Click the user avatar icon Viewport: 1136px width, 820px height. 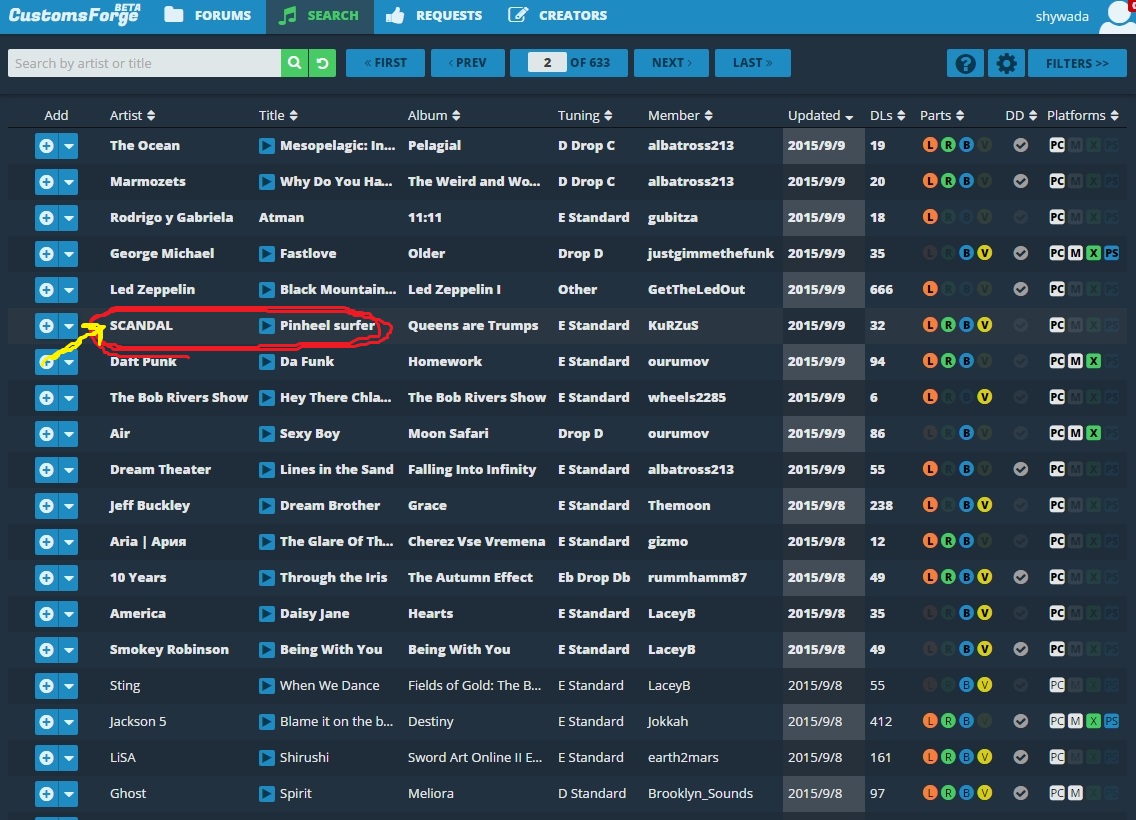(1117, 17)
